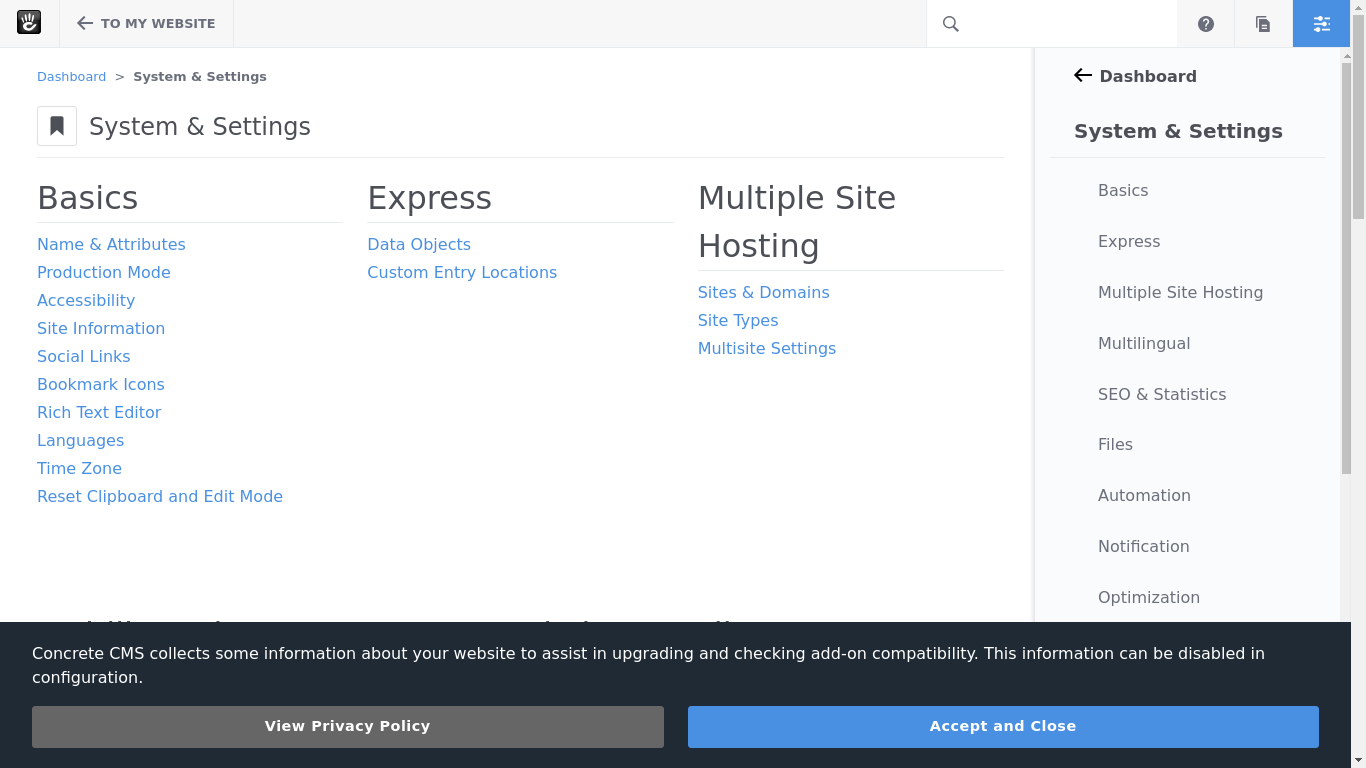Viewport: 1366px width, 768px height.
Task: Toggle the Dashboard sliders panel icon
Action: click(x=1321, y=24)
